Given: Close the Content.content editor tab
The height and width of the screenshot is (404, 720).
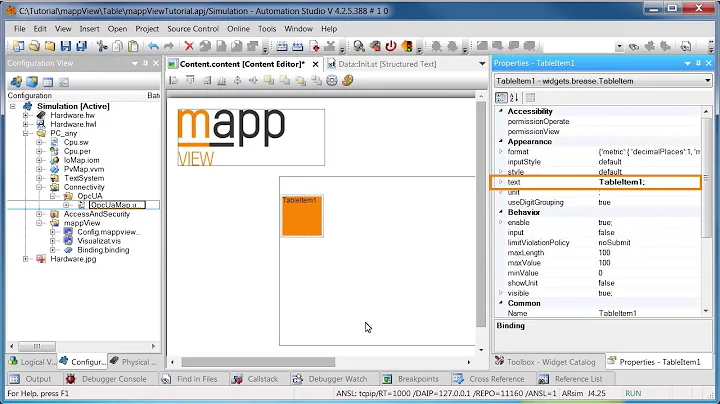Looking at the screenshot, I should click(x=315, y=64).
